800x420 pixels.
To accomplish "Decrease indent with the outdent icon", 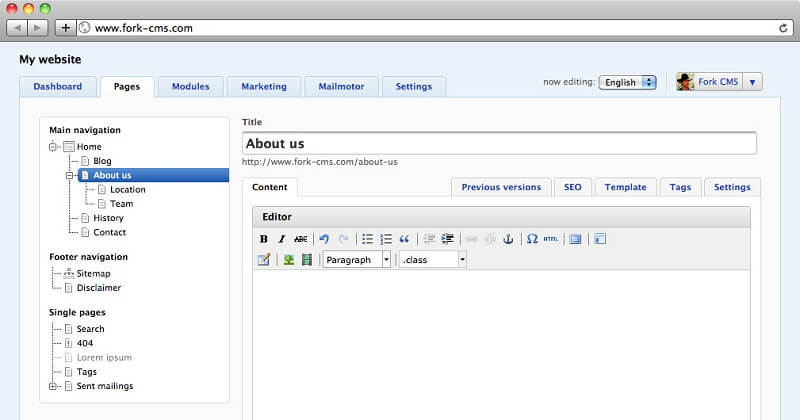I will pos(429,239).
